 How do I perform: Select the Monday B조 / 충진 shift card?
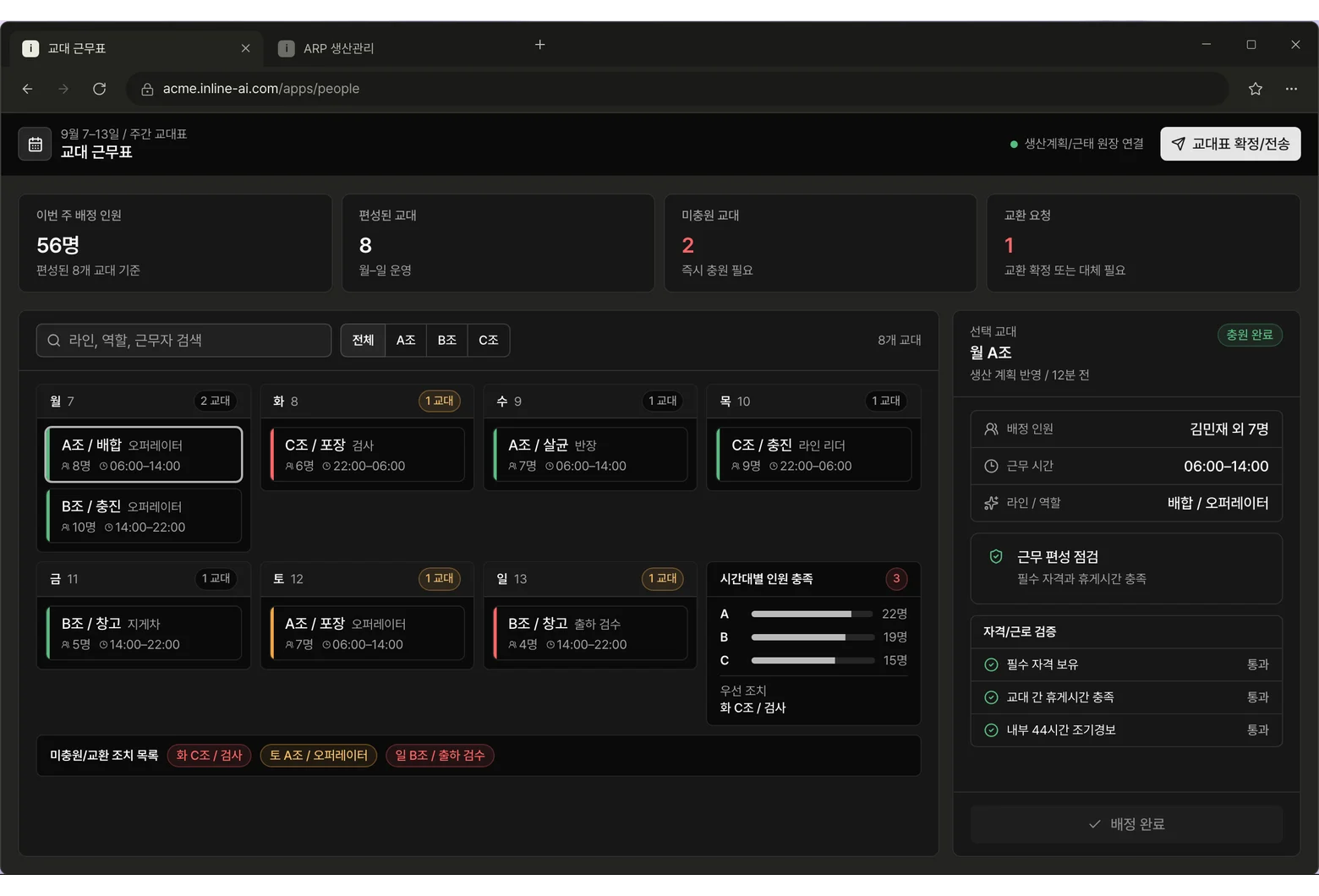(x=144, y=516)
